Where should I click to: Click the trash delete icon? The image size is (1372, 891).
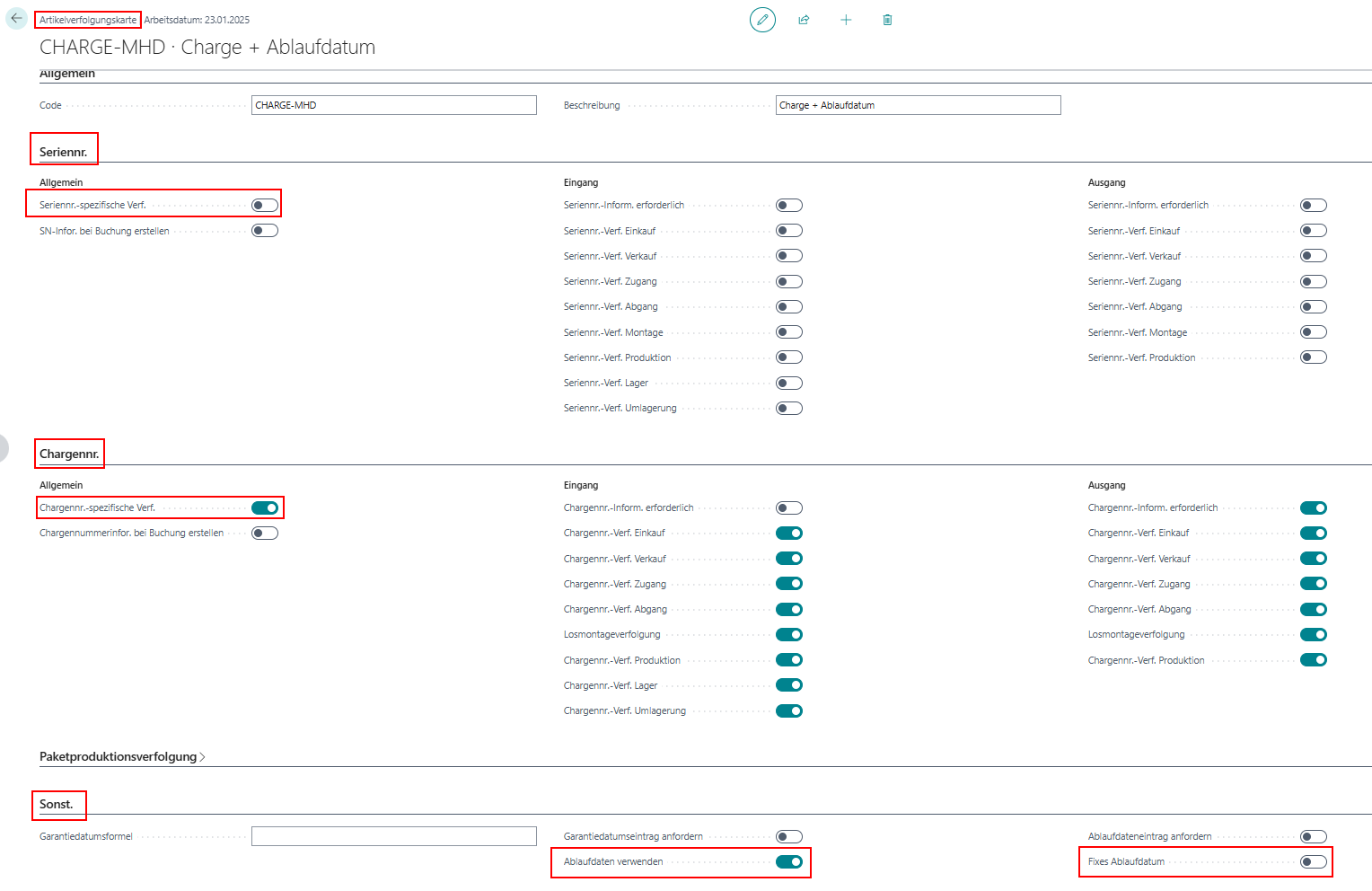tap(887, 20)
